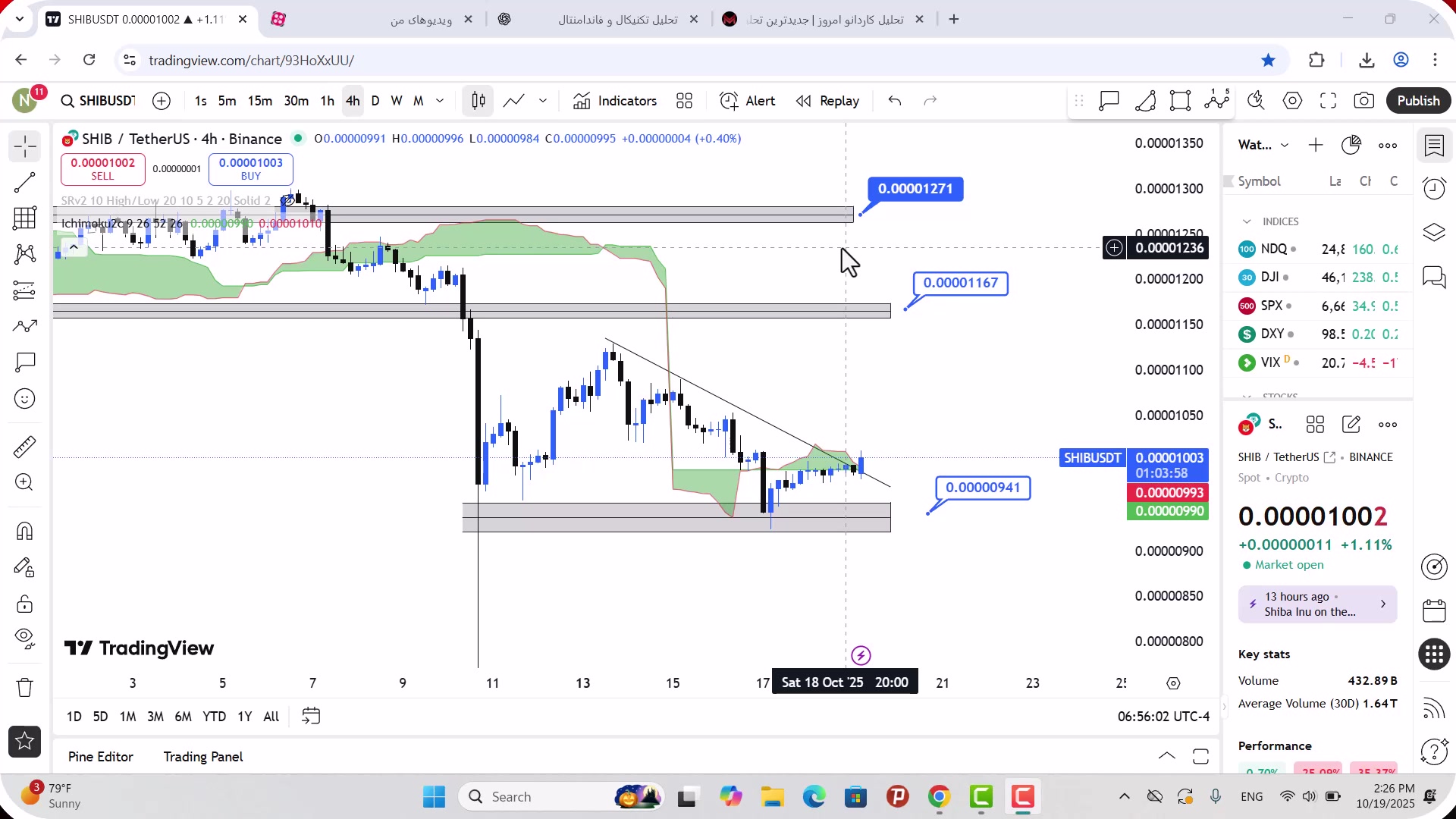The image size is (1456, 819).
Task: Open the object tree layers panel
Action: (x=1434, y=232)
